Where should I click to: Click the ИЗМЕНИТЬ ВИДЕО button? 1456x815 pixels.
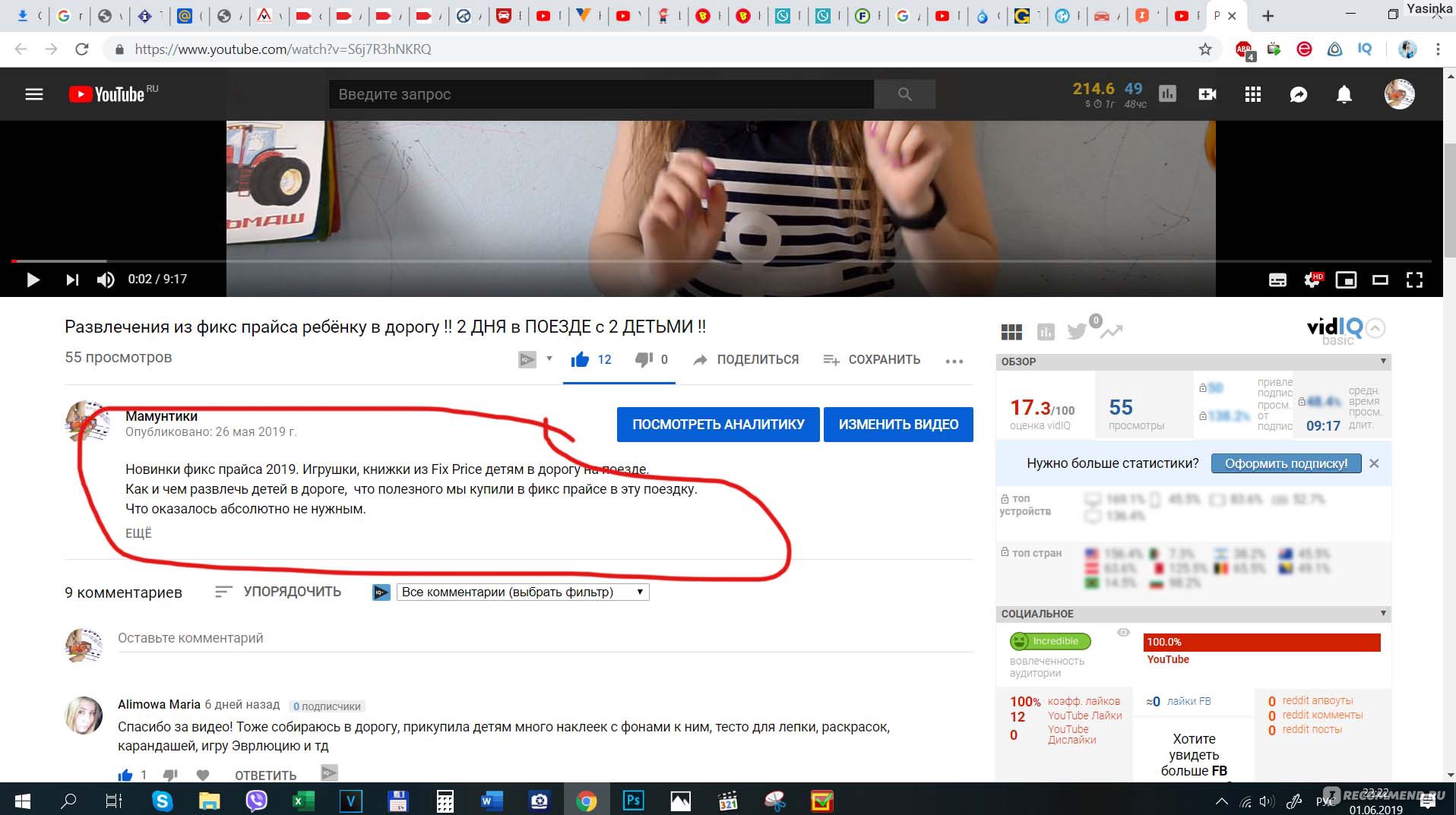pyautogui.click(x=898, y=424)
